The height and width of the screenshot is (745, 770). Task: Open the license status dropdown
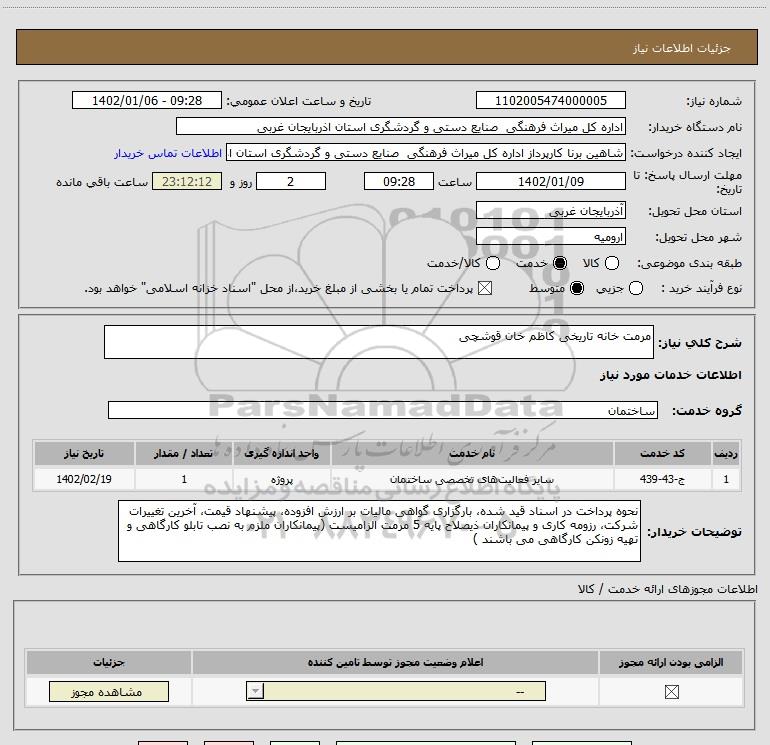[x=396, y=691]
